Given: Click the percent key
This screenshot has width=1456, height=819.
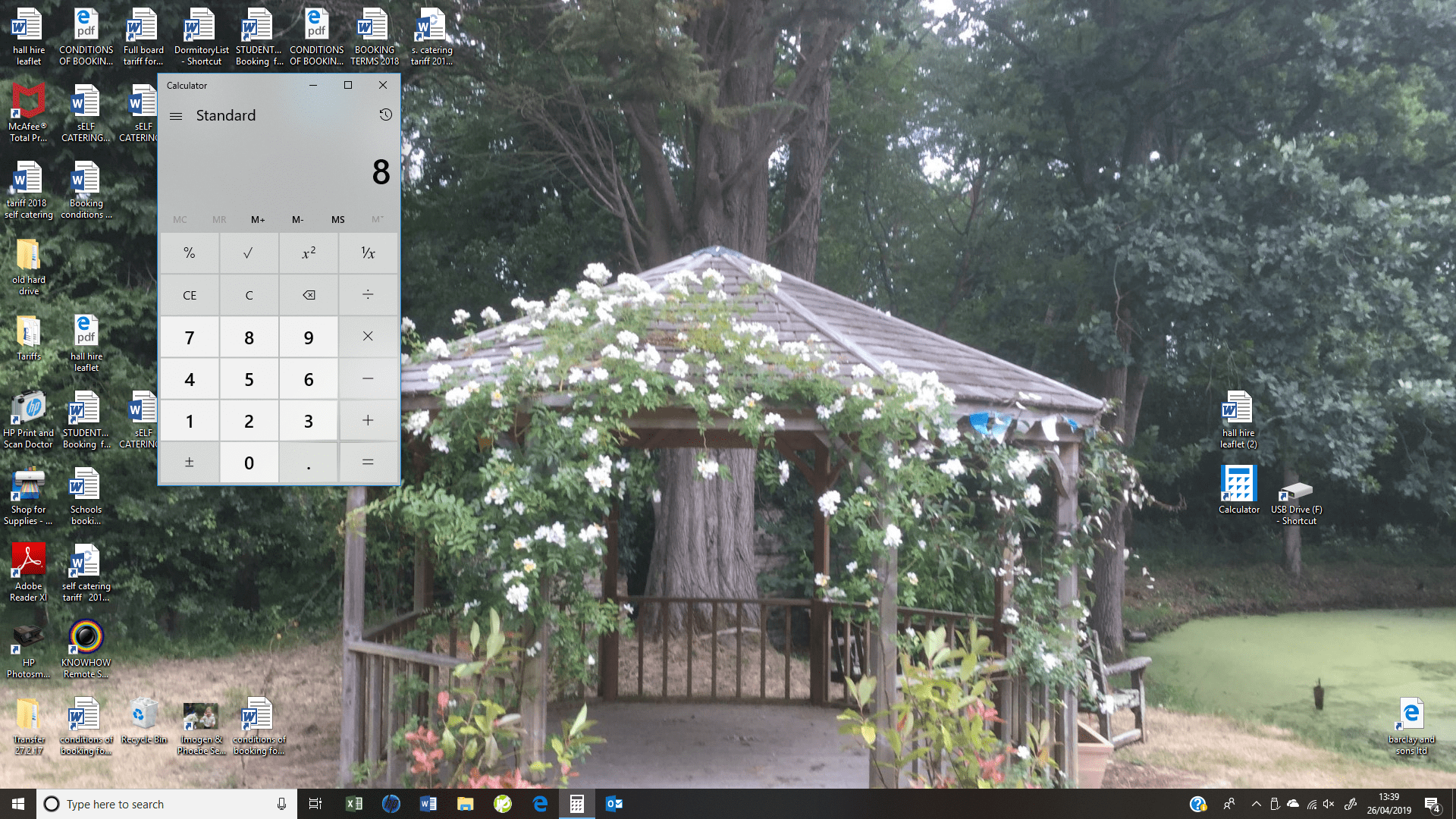Looking at the screenshot, I should point(190,253).
